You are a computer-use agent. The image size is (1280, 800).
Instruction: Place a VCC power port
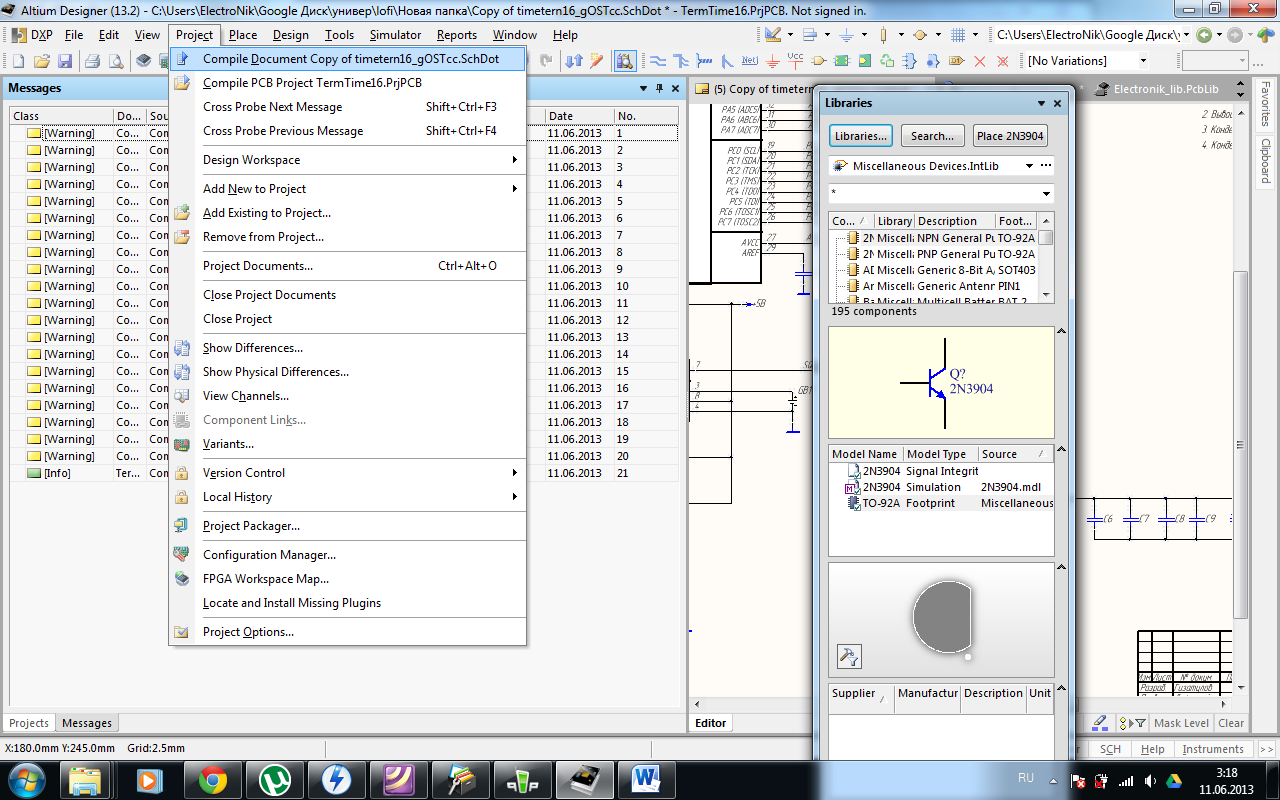(x=796, y=61)
